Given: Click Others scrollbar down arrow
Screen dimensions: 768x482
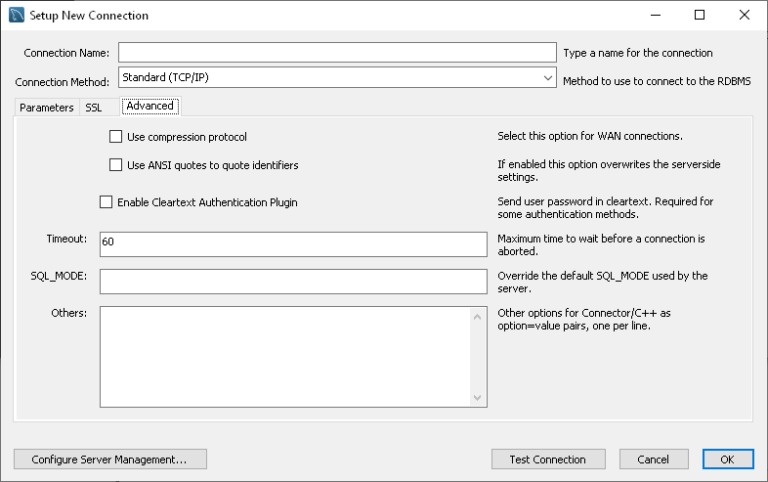Looking at the screenshot, I should coord(478,398).
